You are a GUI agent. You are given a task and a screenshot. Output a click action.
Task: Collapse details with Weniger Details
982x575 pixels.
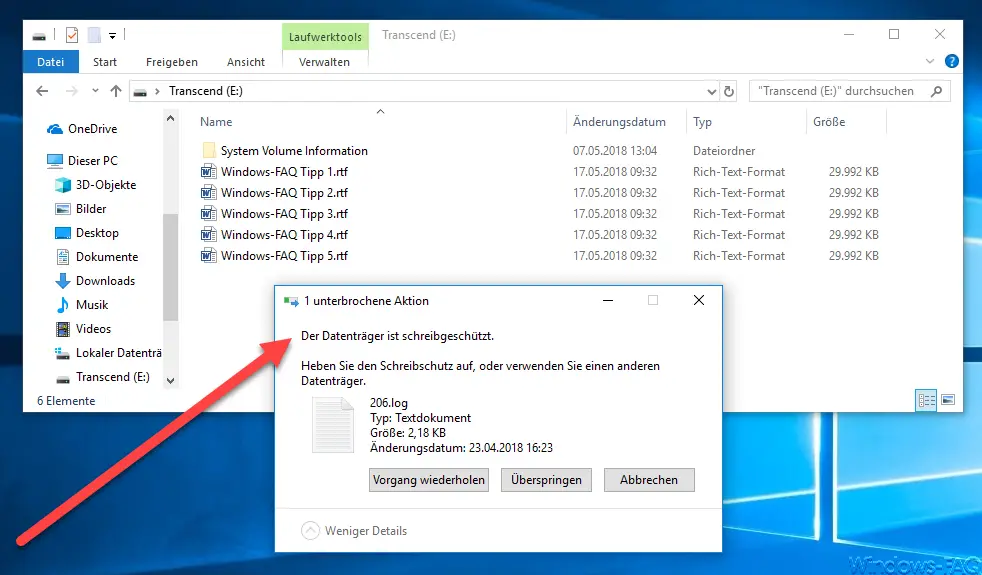pos(354,531)
